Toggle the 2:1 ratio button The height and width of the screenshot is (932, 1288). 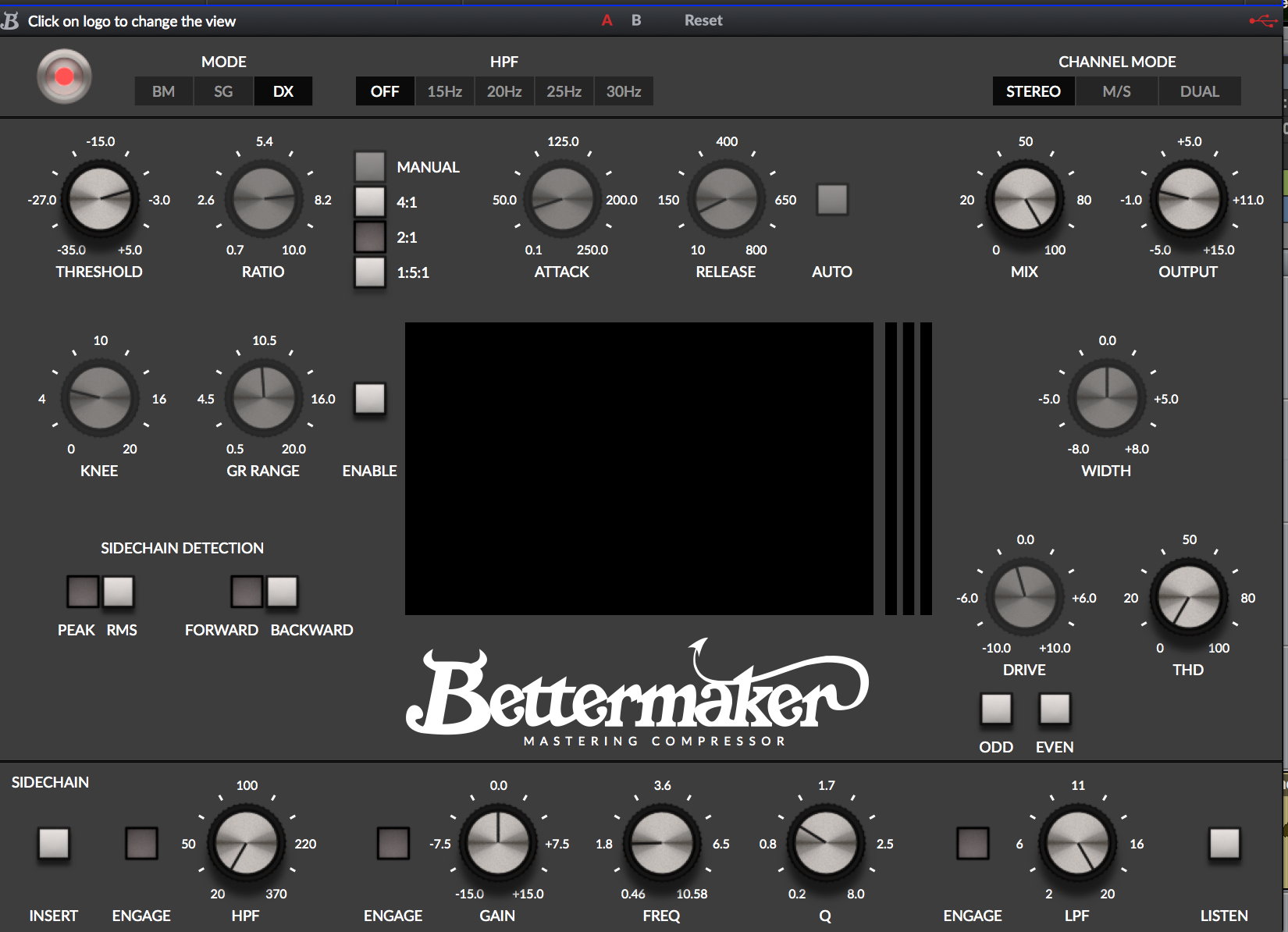coord(370,237)
